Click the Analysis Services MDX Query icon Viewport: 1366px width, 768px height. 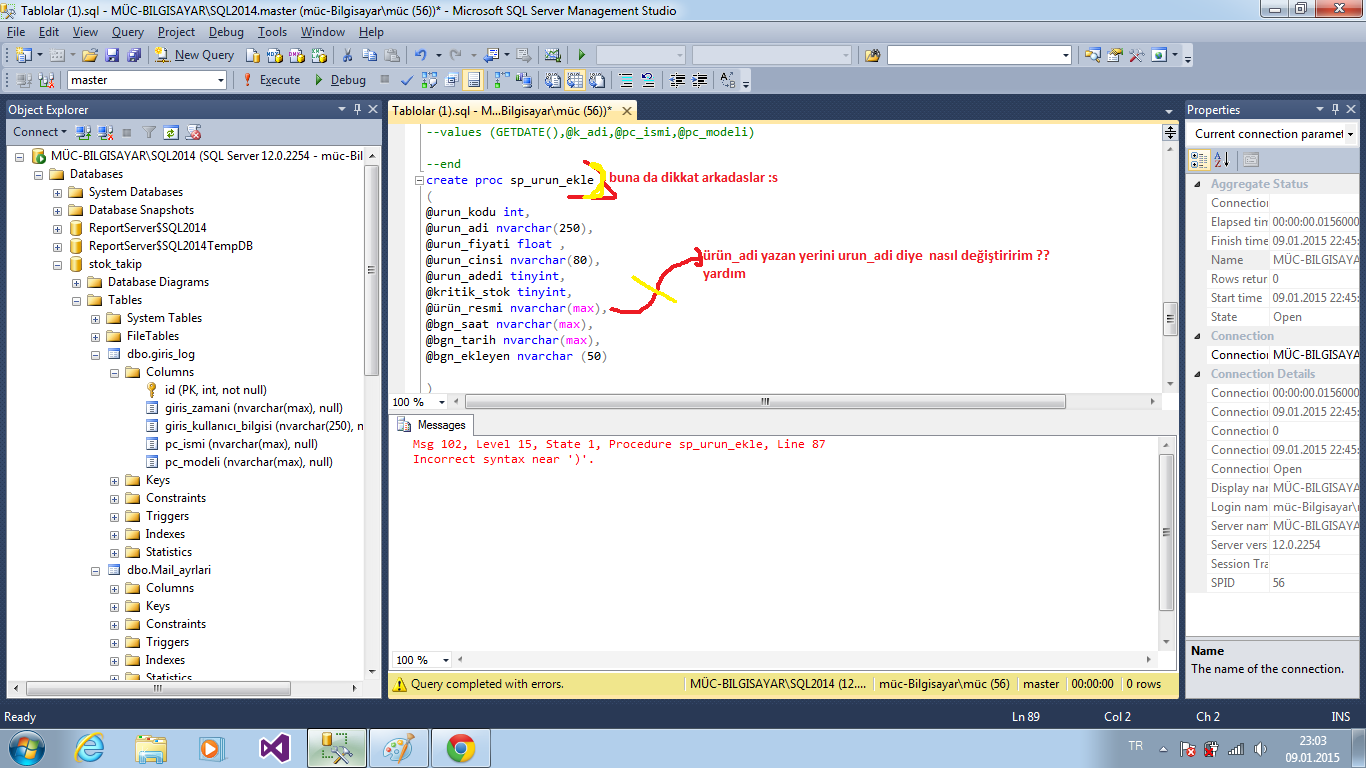click(274, 55)
